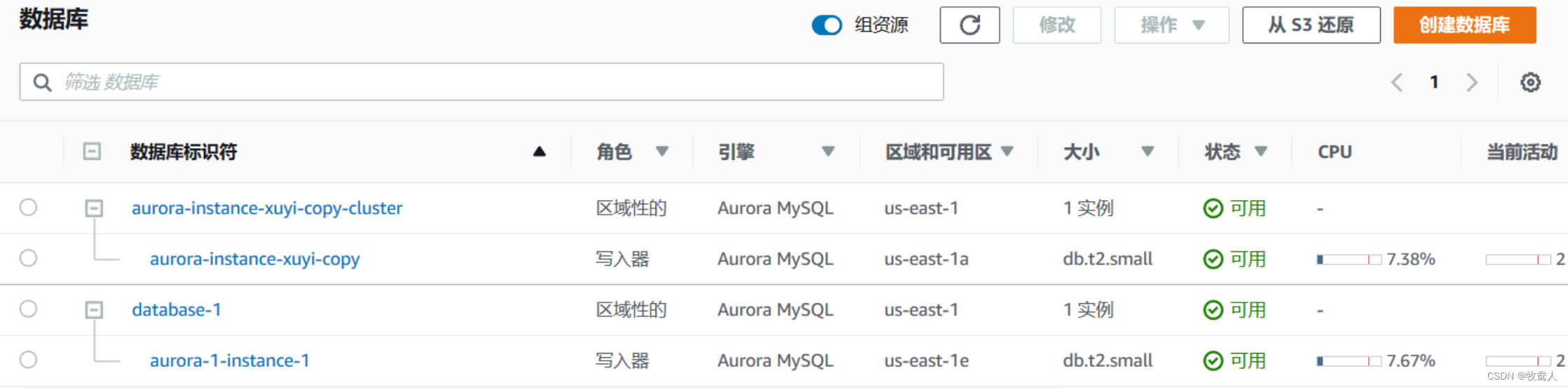Select radio button for database-1
Screen dimensions: 1568x388
28,309
